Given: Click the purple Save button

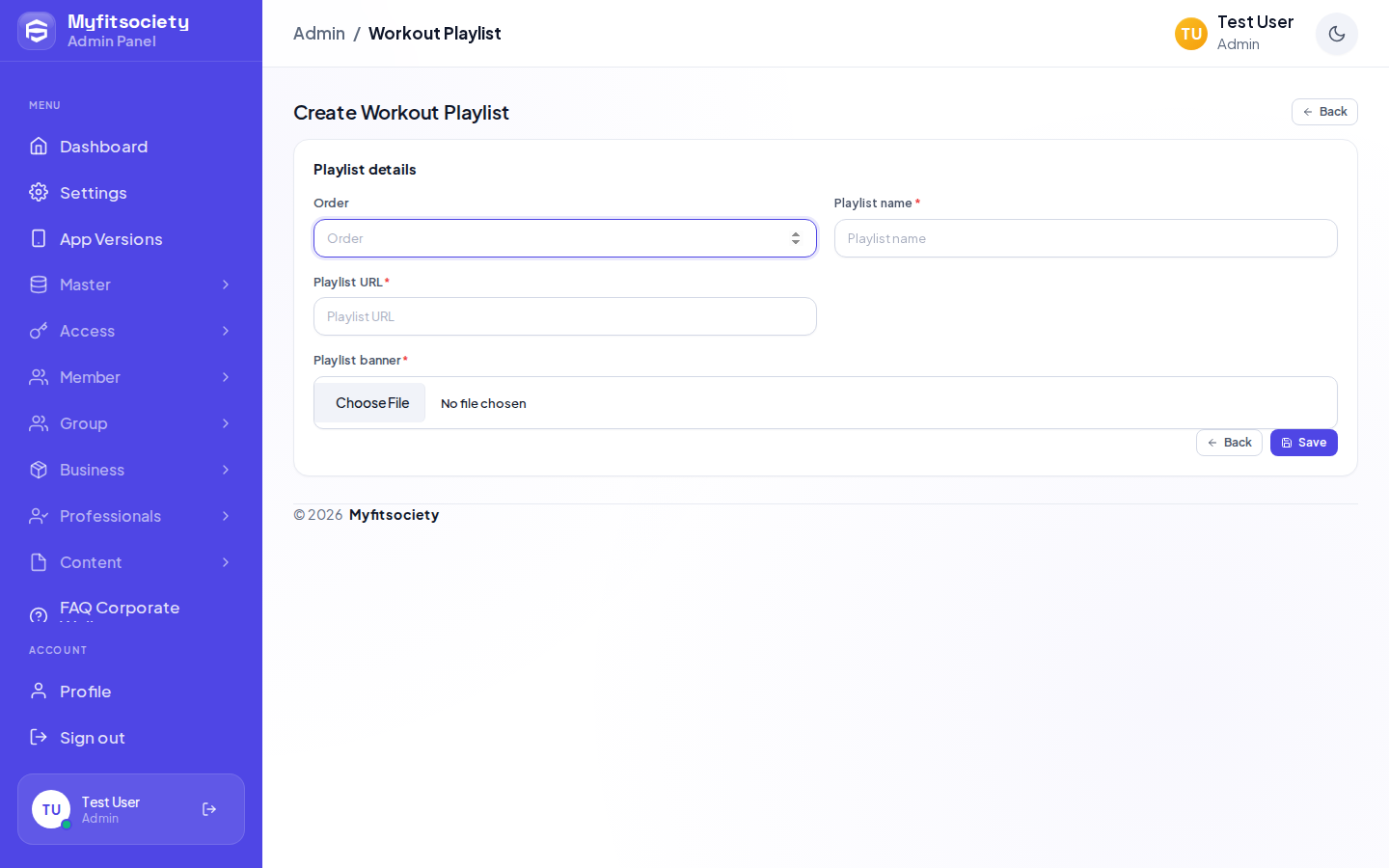Looking at the screenshot, I should click(1303, 443).
